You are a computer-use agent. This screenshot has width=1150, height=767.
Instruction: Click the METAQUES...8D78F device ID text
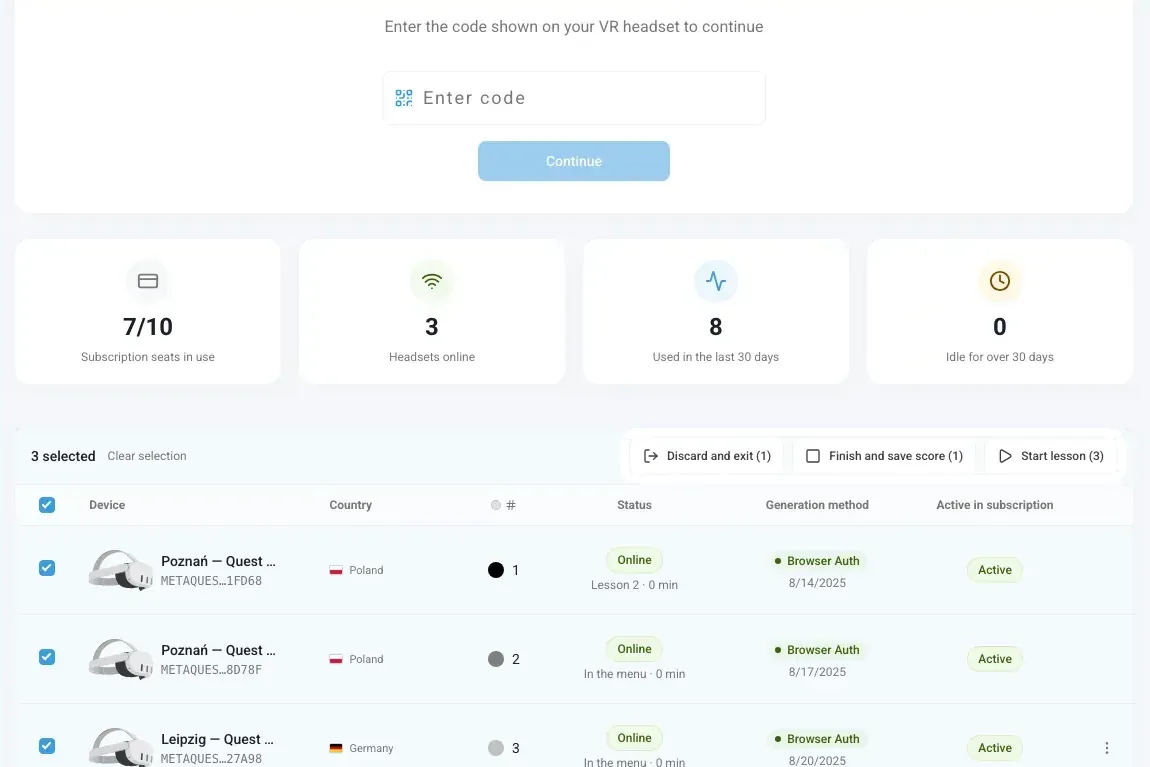211,669
